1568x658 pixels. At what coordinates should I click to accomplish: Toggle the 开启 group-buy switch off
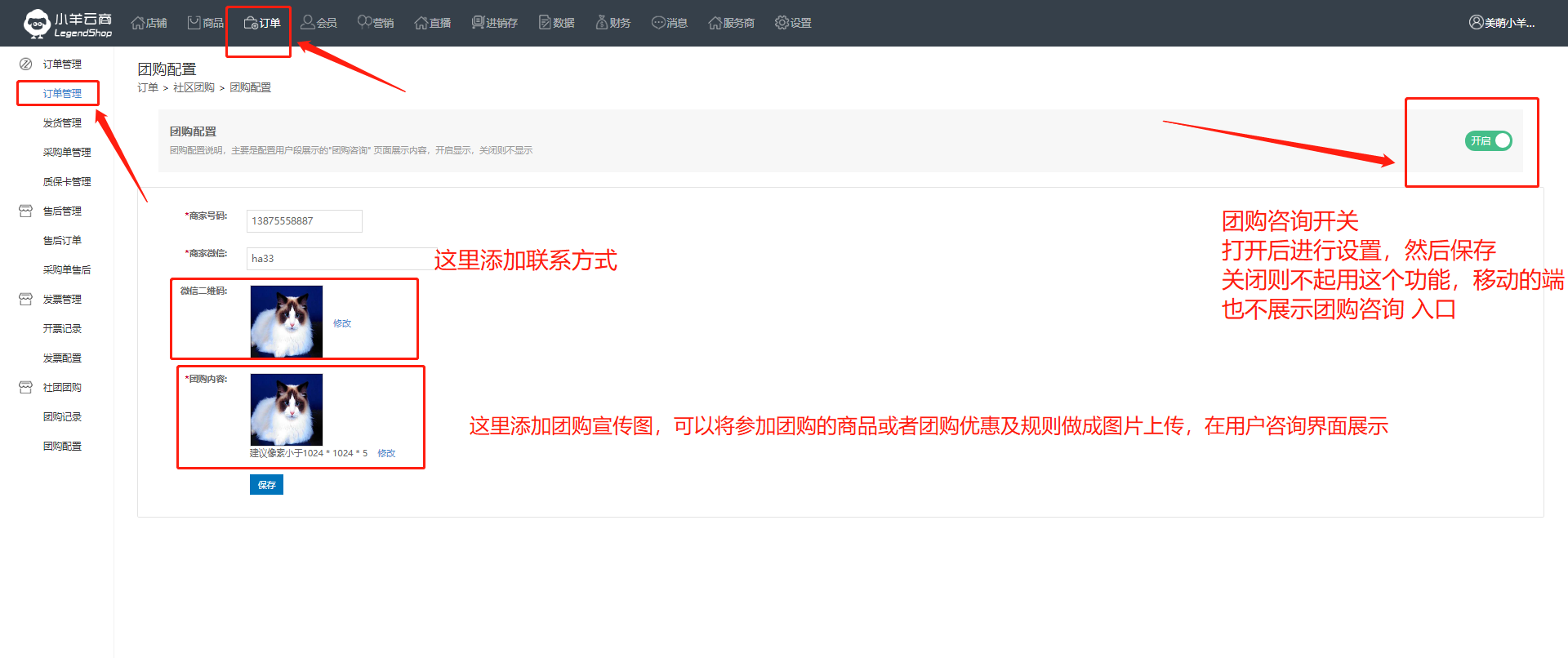[1488, 141]
